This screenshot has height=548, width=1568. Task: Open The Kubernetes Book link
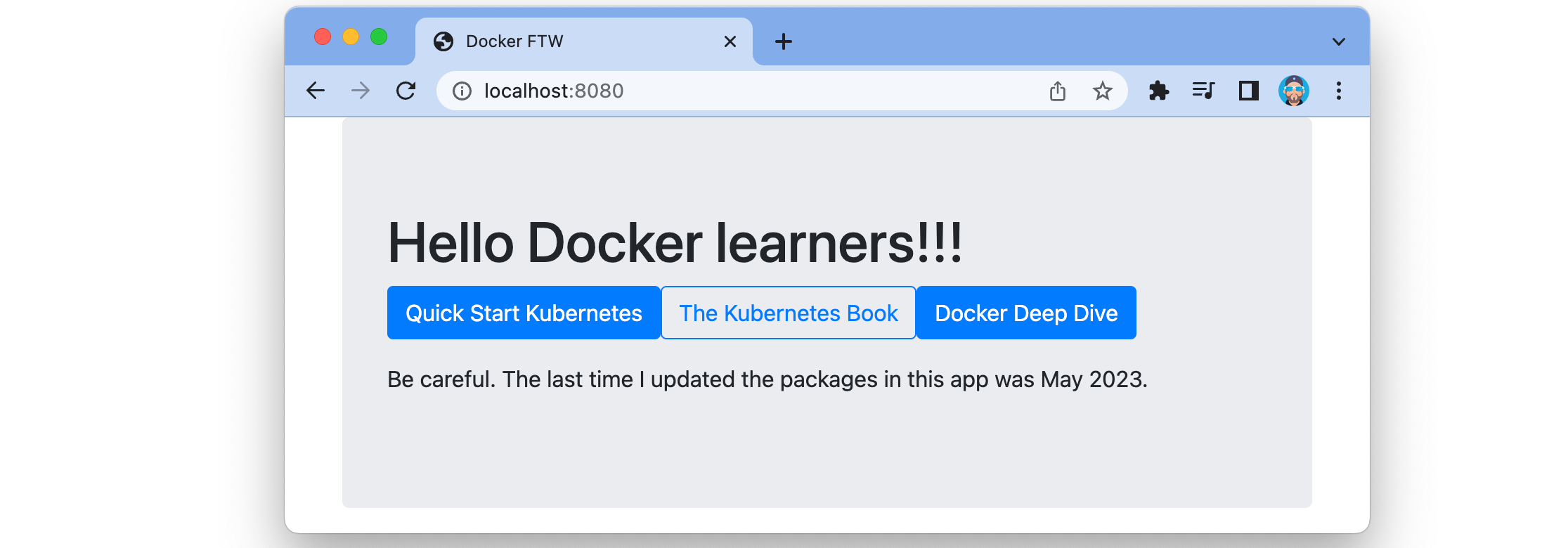tap(789, 313)
